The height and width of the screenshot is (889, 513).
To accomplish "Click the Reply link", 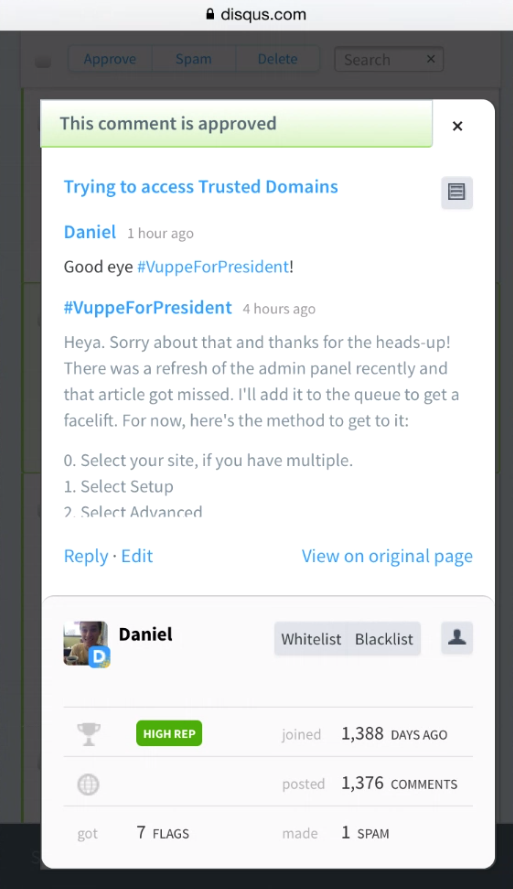I will coord(86,556).
